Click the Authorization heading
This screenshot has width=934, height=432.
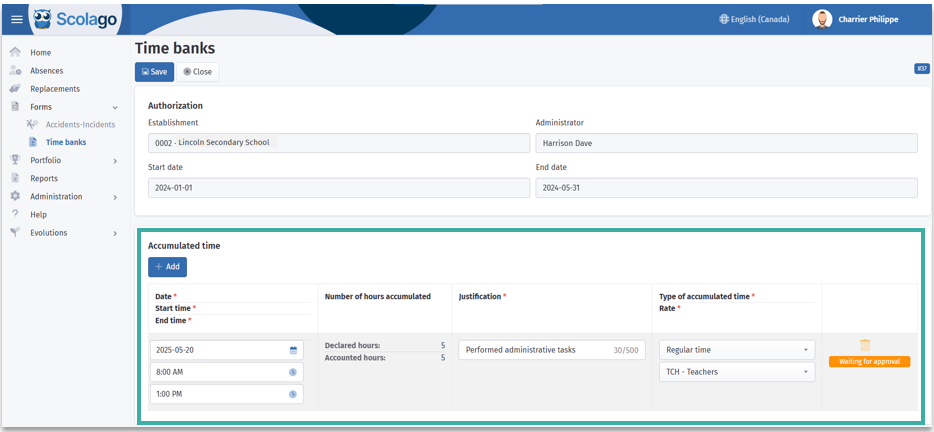[x=175, y=105]
